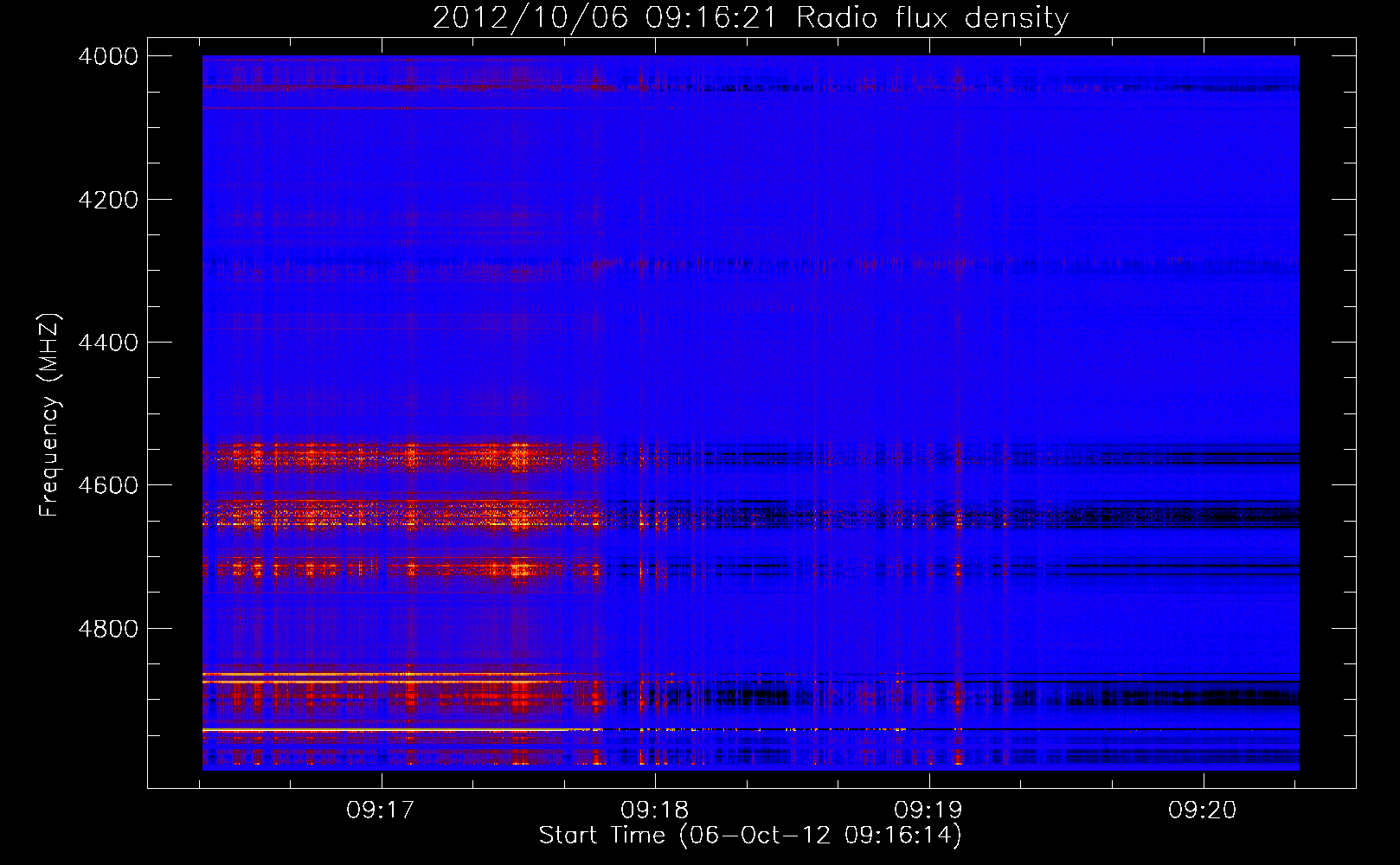Image resolution: width=1400 pixels, height=865 pixels.
Task: Click the "Start Time (06-Oct-12 09:16:14)" label
Action: [750, 836]
